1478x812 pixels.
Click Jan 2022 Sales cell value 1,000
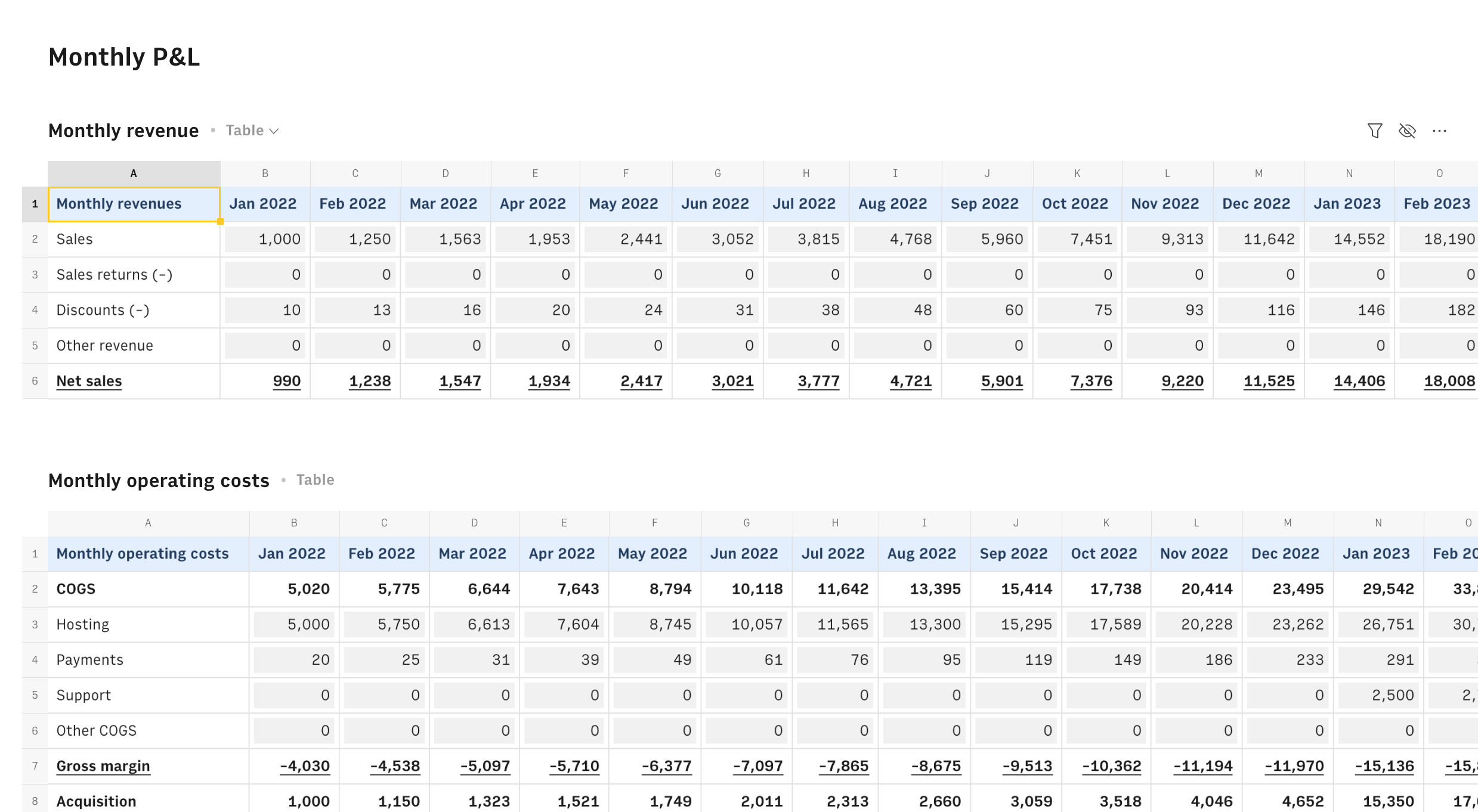(265, 239)
